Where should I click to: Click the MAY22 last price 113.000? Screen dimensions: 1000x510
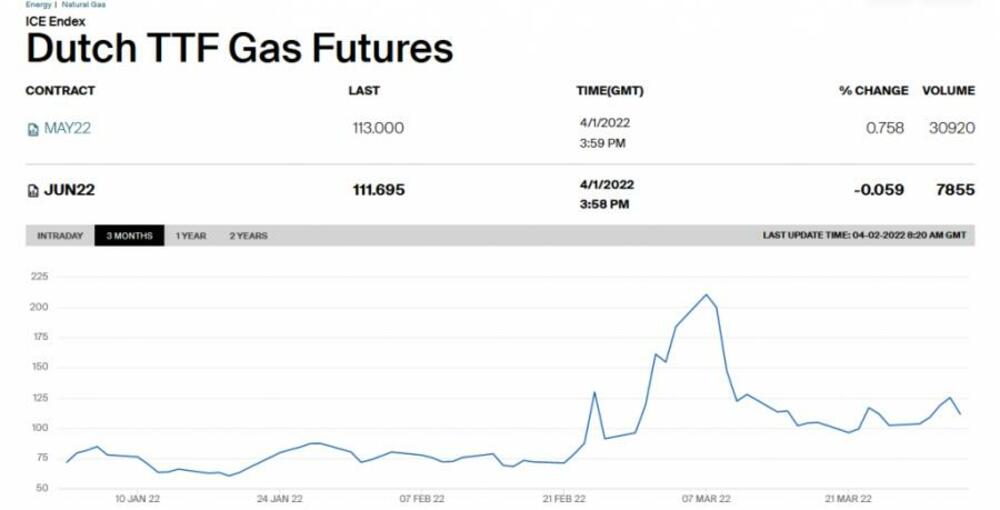tap(378, 128)
